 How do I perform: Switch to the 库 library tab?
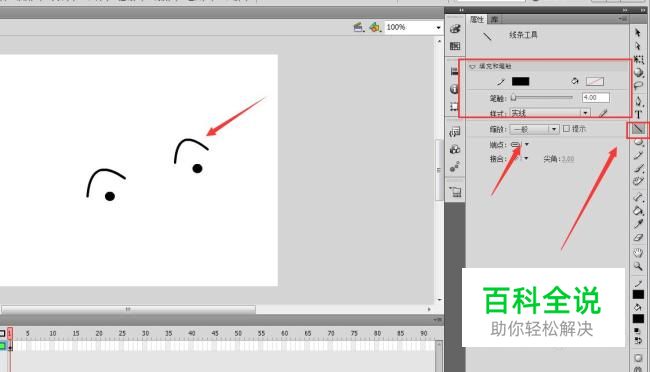(494, 19)
